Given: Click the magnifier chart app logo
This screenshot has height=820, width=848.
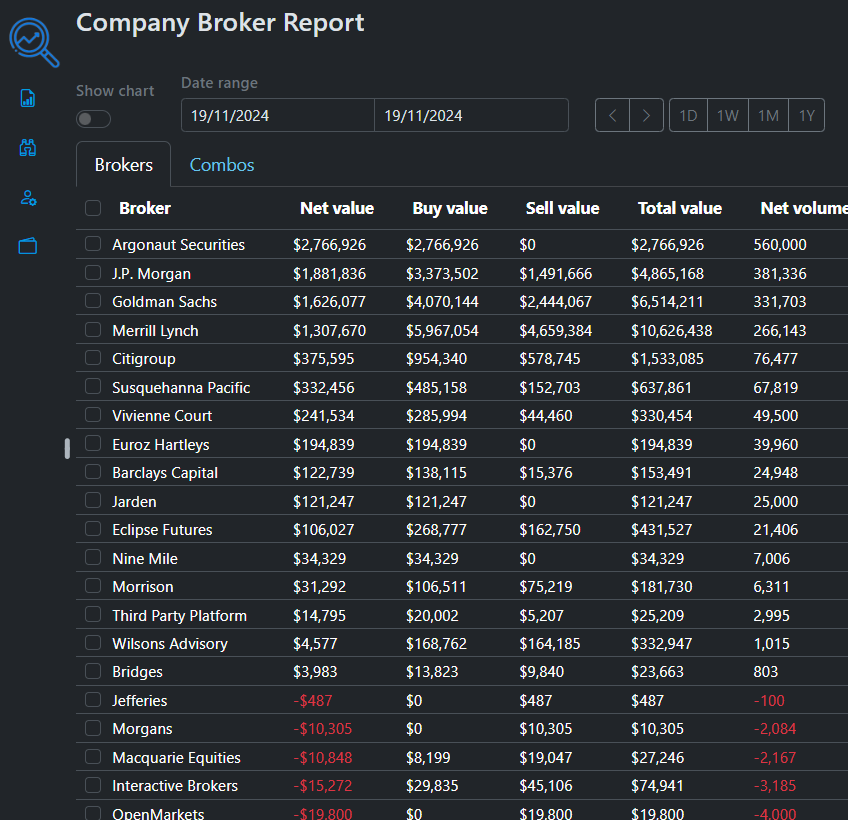Looking at the screenshot, I should (x=34, y=42).
